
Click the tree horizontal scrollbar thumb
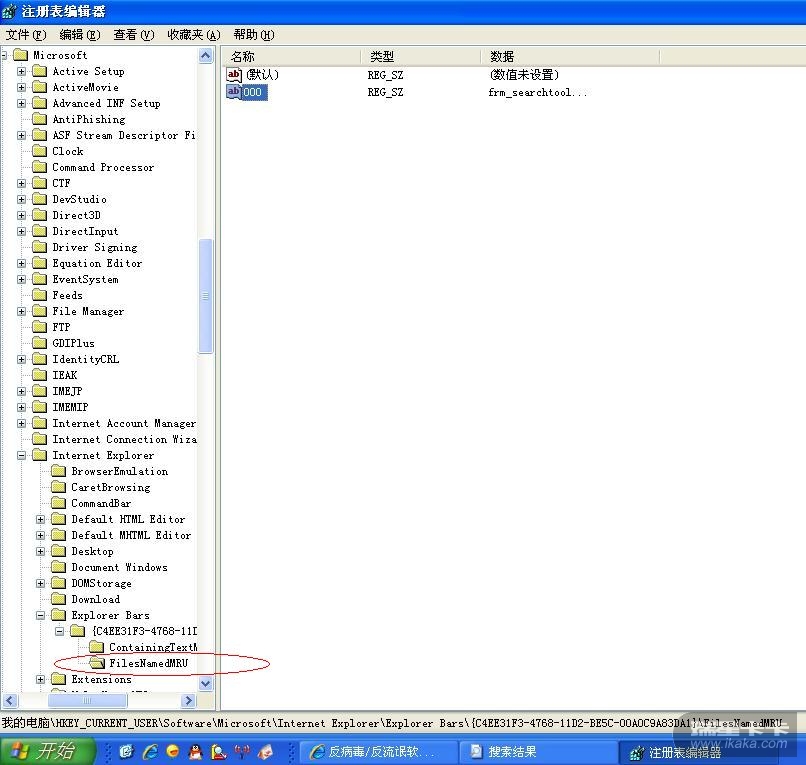point(87,700)
